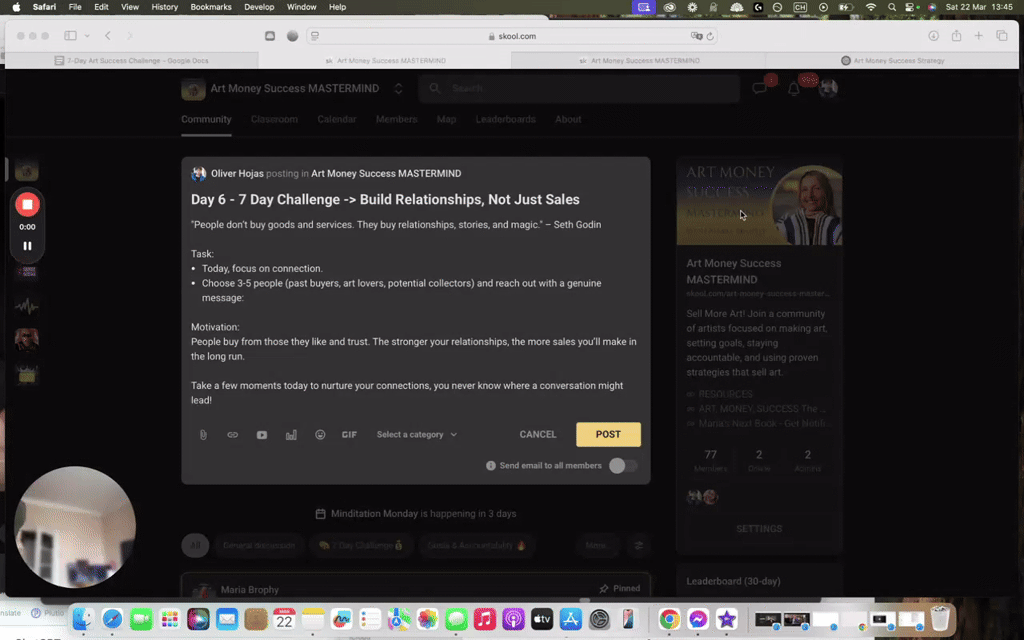Viewport: 1024px width, 640px height.
Task: Open the Bookmarks menu
Action: click(x=211, y=7)
